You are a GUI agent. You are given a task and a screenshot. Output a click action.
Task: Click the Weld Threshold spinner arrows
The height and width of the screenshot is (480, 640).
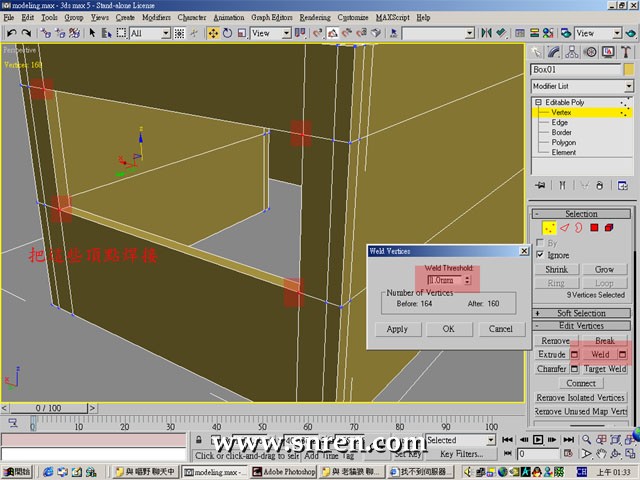(x=468, y=280)
